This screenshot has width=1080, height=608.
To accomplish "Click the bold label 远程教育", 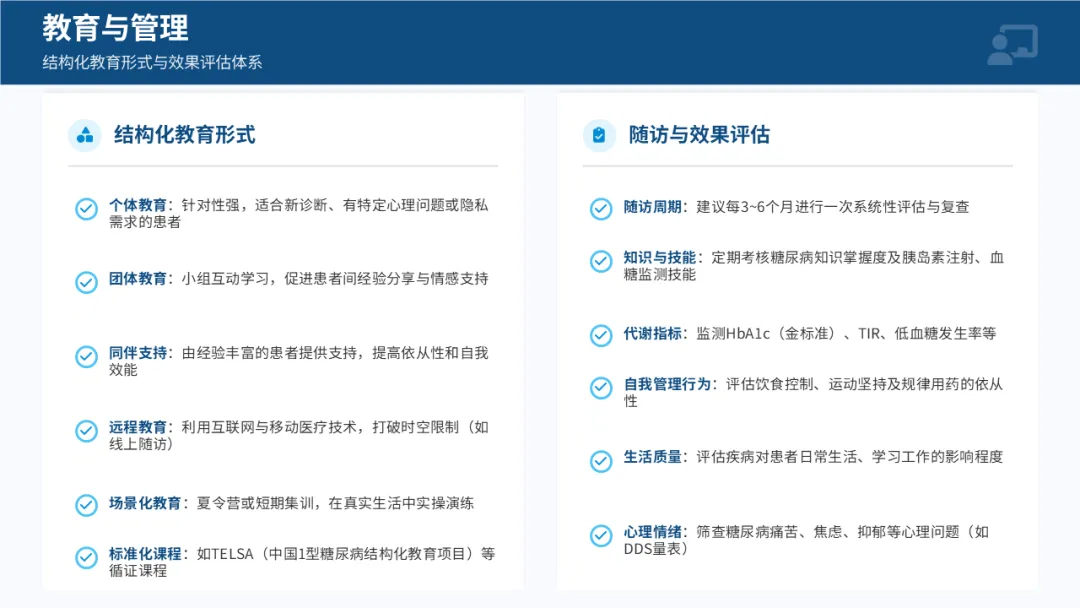I will tap(138, 428).
